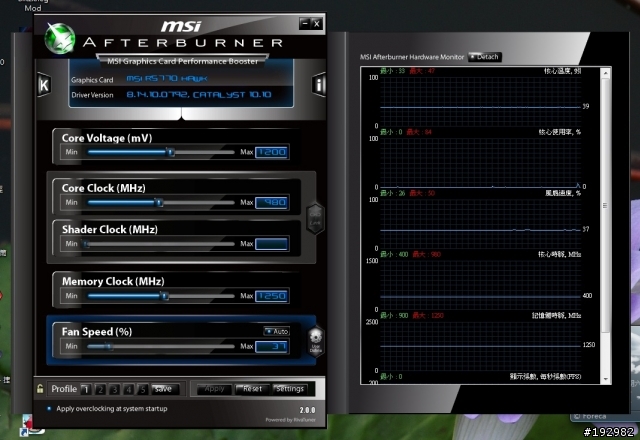This screenshot has height=440, width=640.
Task: Click the Fan Speed slider handle
Action: pos(109,347)
